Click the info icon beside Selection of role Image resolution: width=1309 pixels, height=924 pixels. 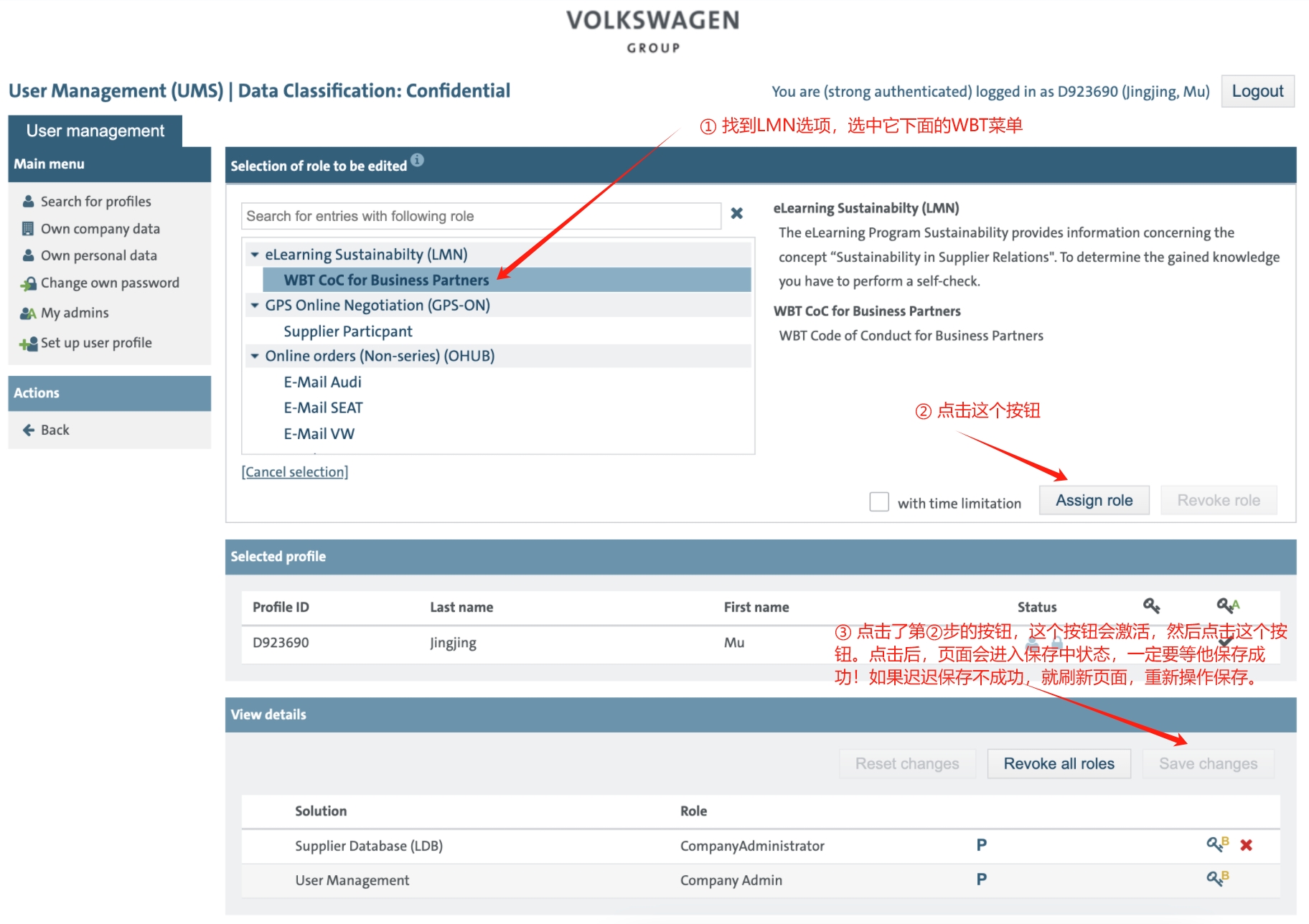(x=417, y=160)
